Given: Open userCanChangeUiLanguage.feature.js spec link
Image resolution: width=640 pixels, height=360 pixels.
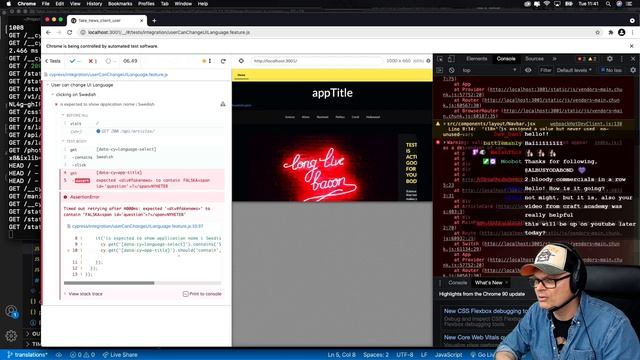Looking at the screenshot, I should 109,75.
